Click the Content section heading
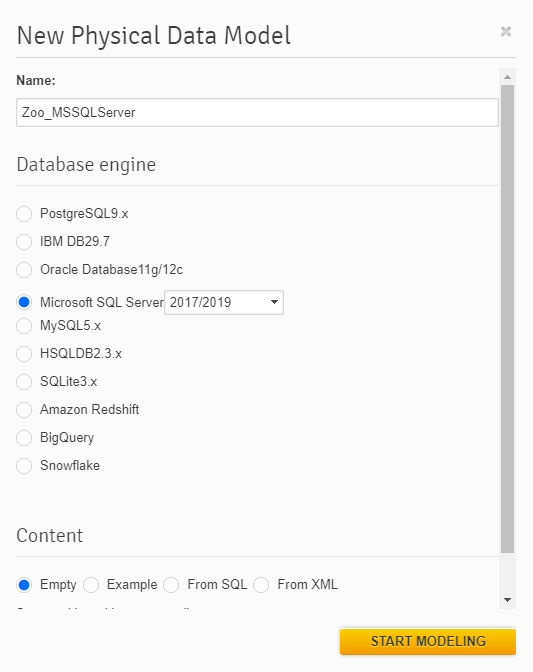The width and height of the screenshot is (533, 672). tap(50, 536)
